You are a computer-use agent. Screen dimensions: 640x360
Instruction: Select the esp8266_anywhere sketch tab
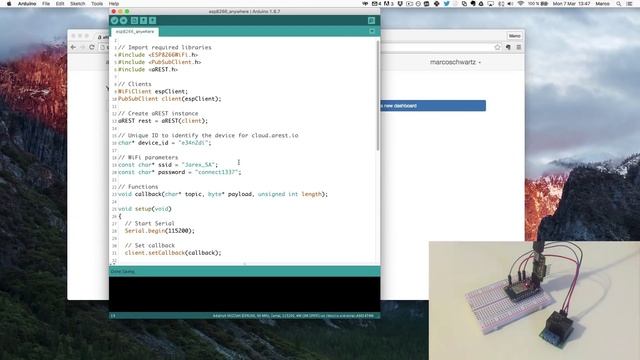(x=135, y=31)
